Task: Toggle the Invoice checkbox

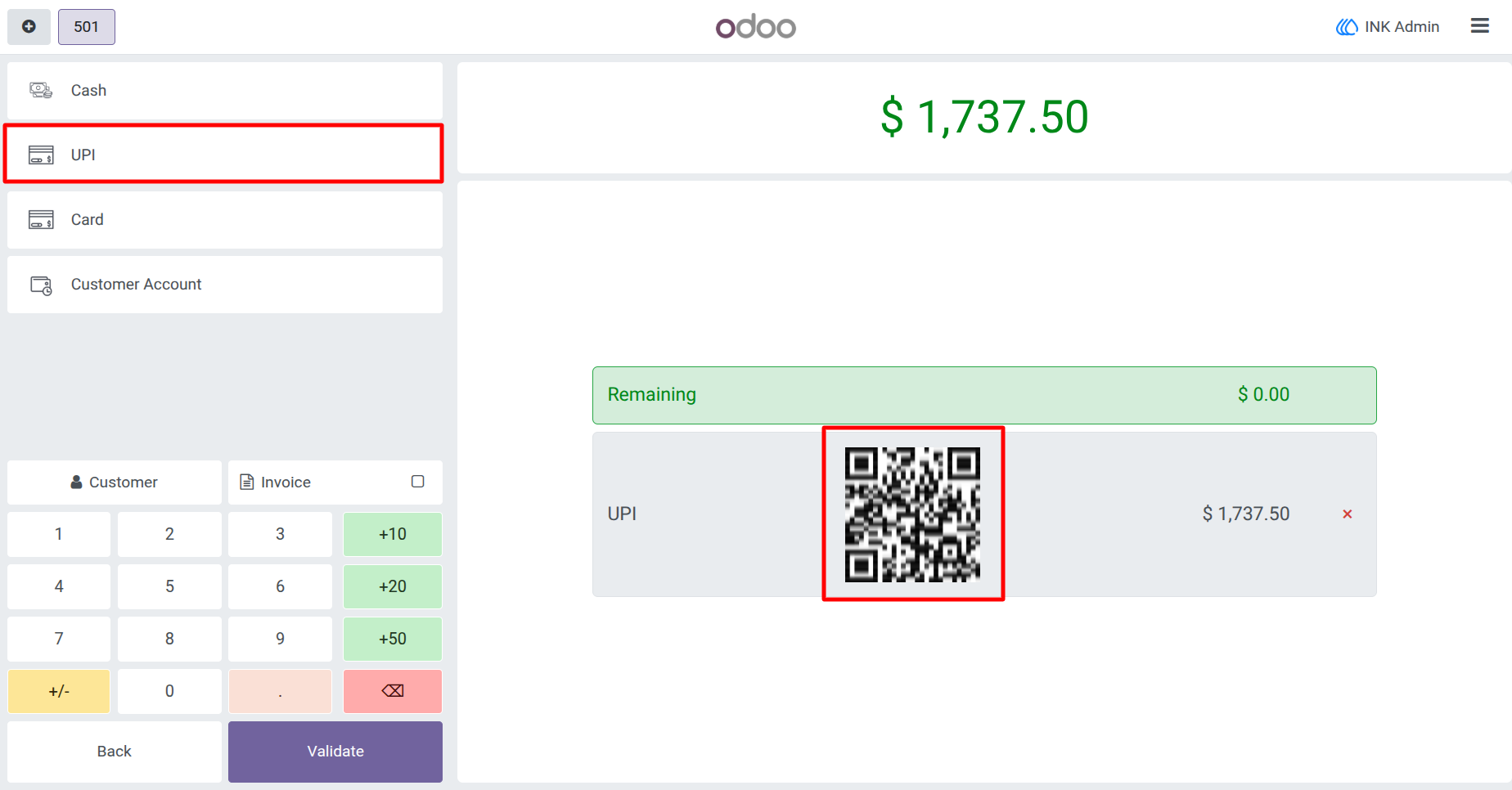Action: (417, 482)
